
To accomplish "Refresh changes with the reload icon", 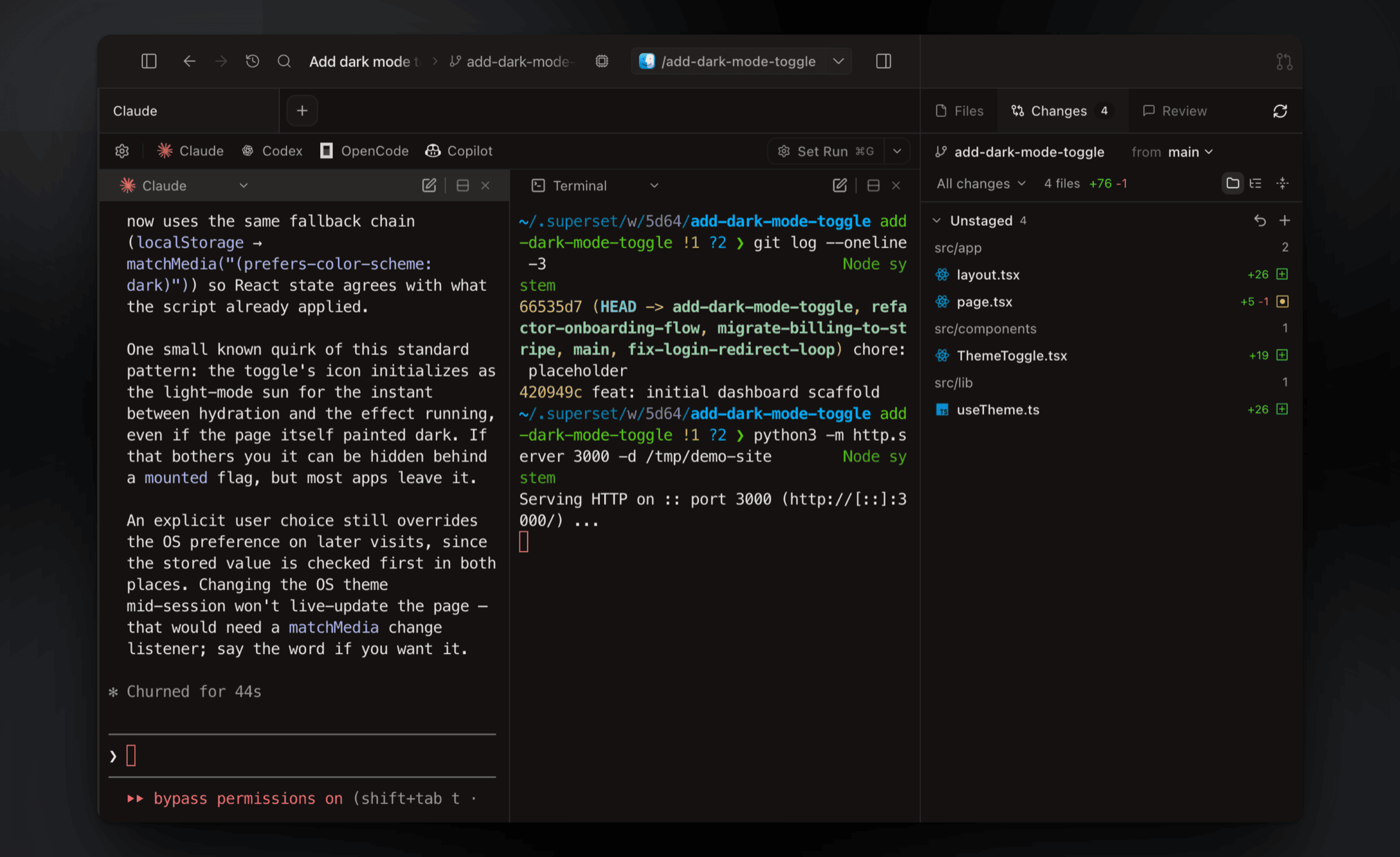I will pyautogui.click(x=1280, y=111).
